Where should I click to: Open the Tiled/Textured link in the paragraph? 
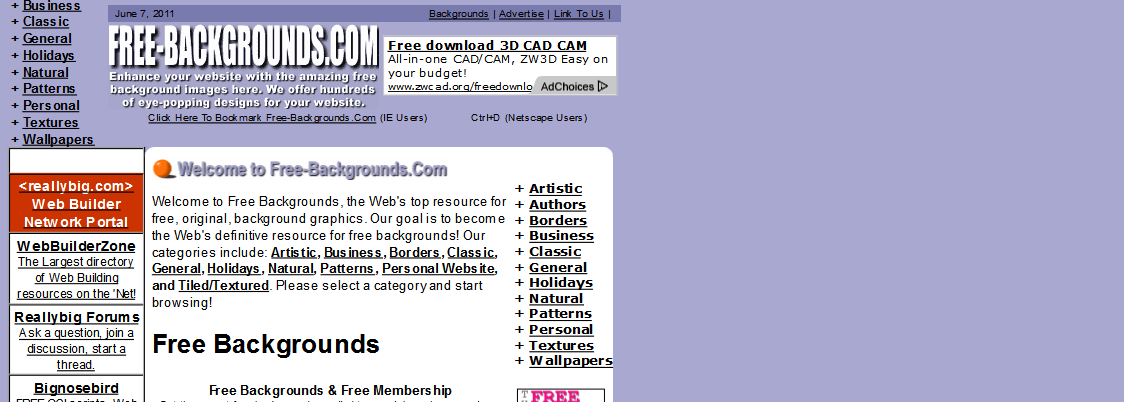pyautogui.click(x=224, y=286)
